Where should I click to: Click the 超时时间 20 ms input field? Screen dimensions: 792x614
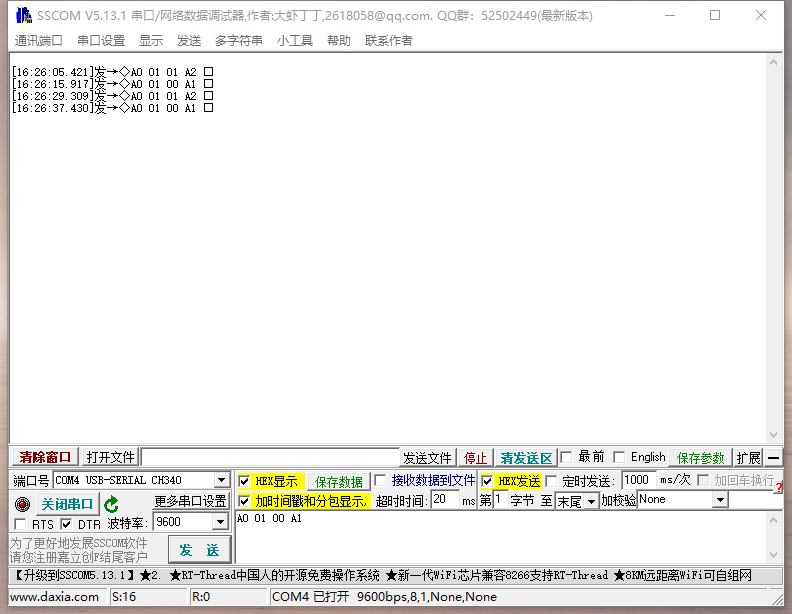tap(445, 500)
